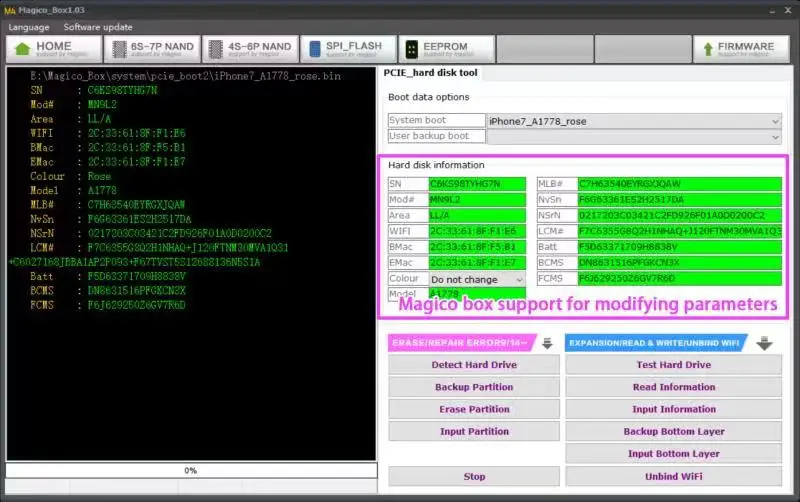Click the MLB# input field
The height and width of the screenshot is (502, 800).
679,184
